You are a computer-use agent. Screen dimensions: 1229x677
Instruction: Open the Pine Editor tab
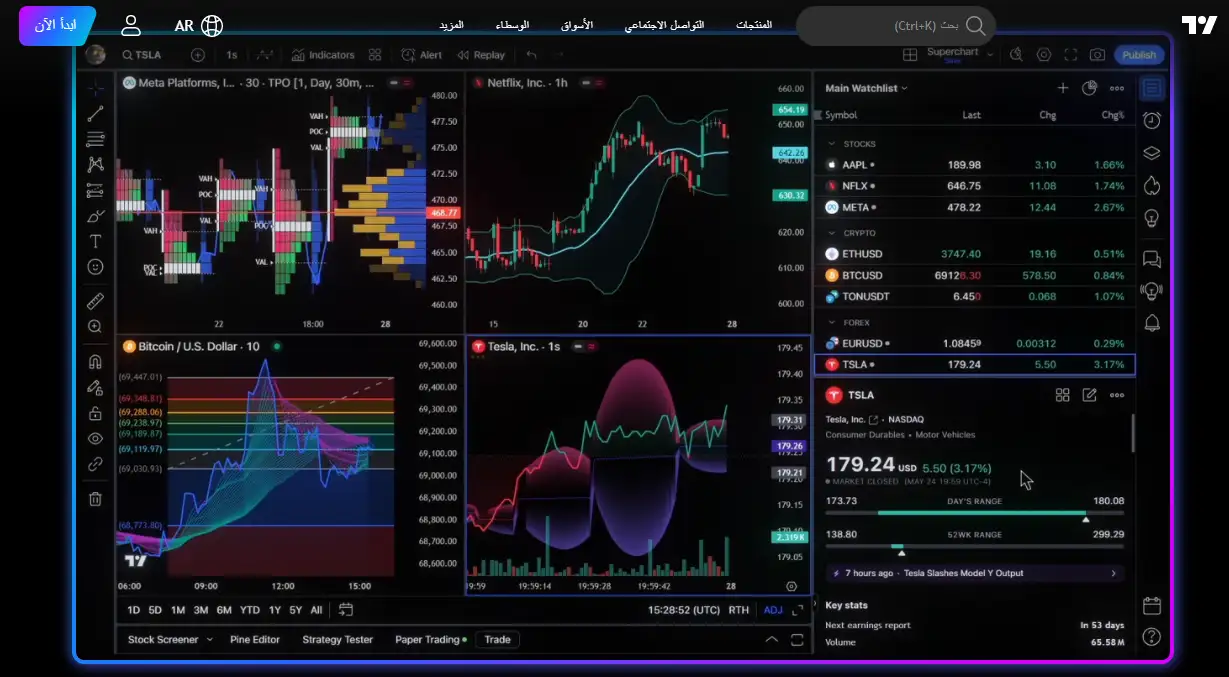[x=255, y=640]
